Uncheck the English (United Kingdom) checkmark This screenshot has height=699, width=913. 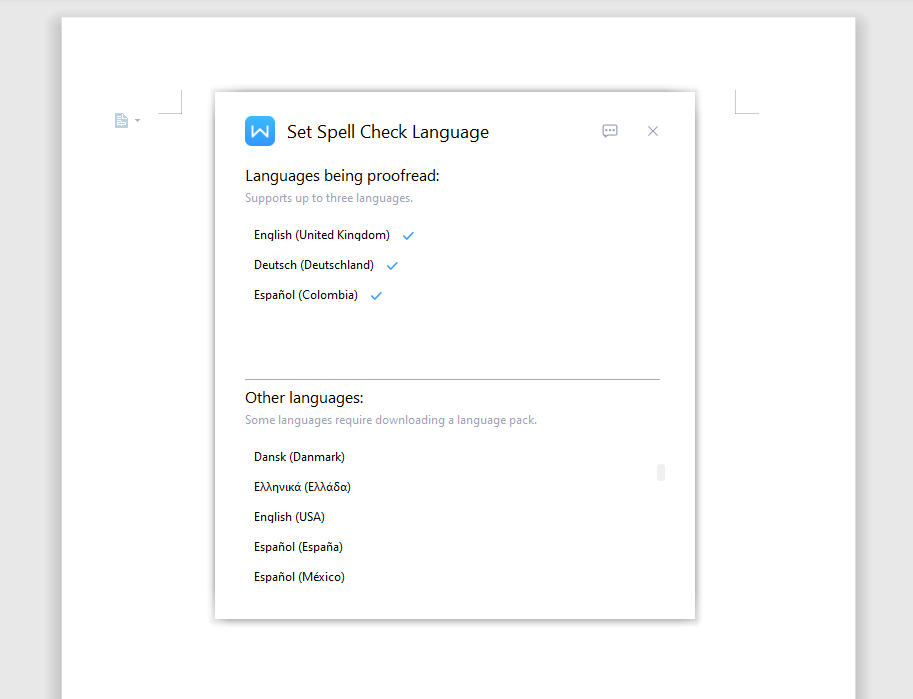click(408, 236)
